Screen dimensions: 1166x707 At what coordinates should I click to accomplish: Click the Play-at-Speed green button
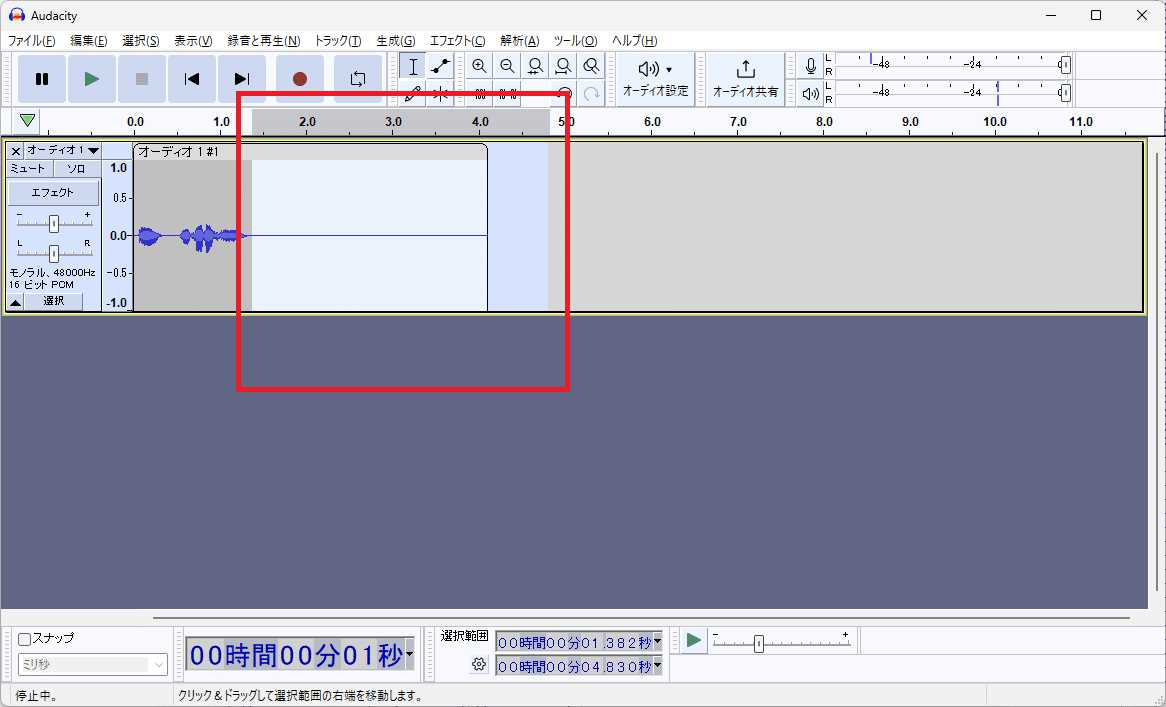point(693,640)
